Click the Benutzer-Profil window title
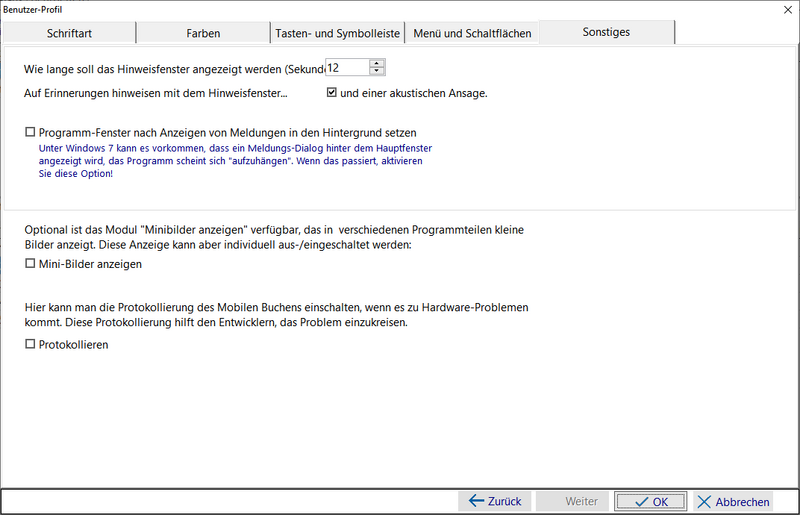This screenshot has height=515, width=800. click(33, 6)
